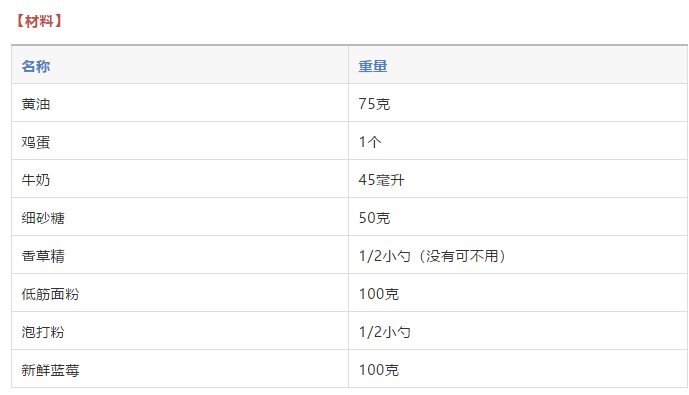Select the 名称 column header

point(180,65)
